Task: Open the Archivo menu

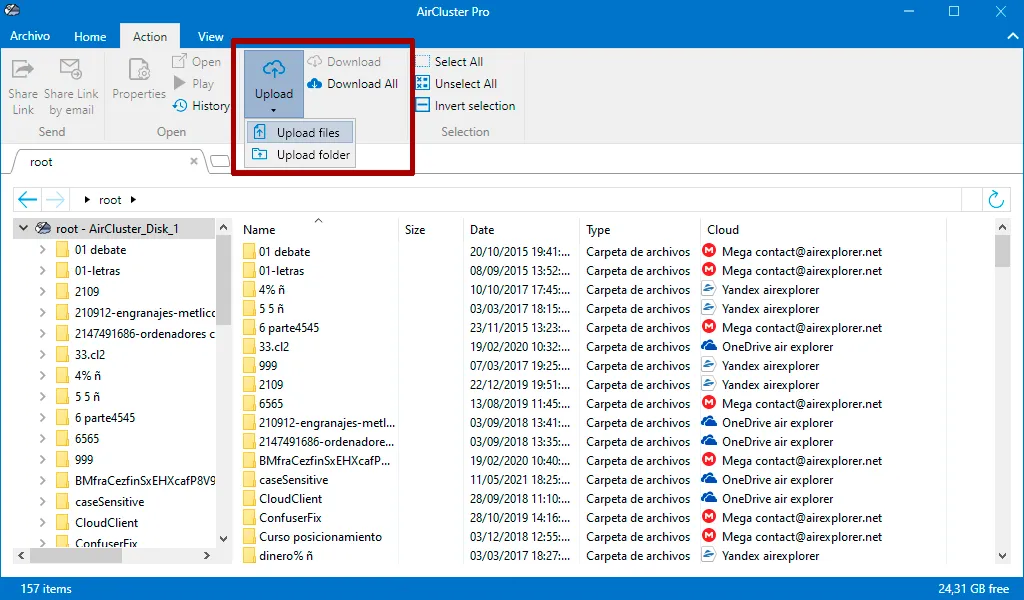Action: tap(30, 36)
